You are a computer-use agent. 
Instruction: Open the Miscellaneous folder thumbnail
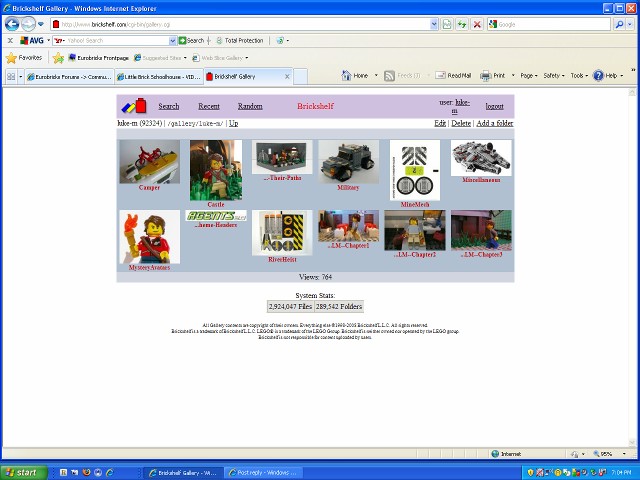click(x=481, y=158)
